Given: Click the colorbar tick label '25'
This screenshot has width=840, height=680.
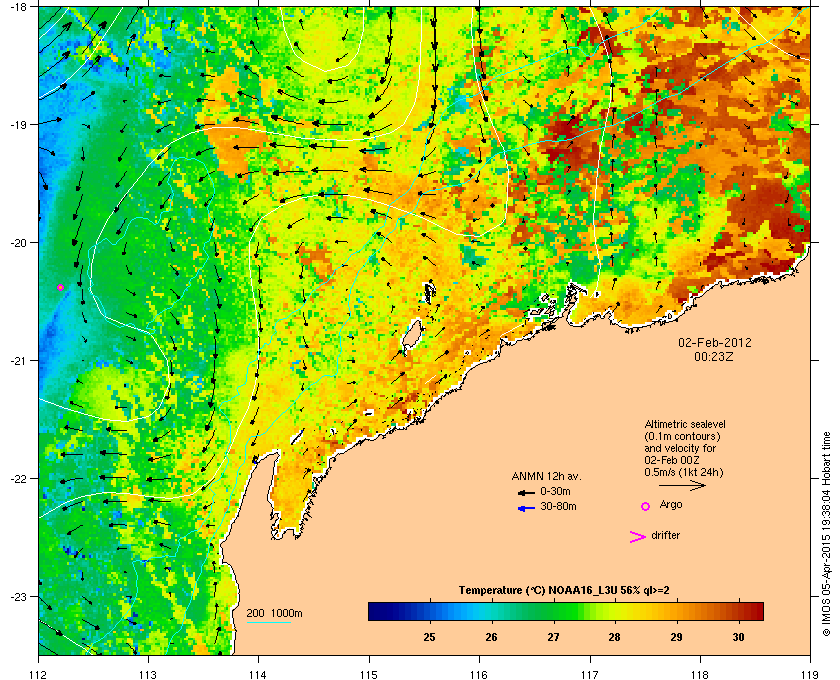Looking at the screenshot, I should click(x=430, y=637).
